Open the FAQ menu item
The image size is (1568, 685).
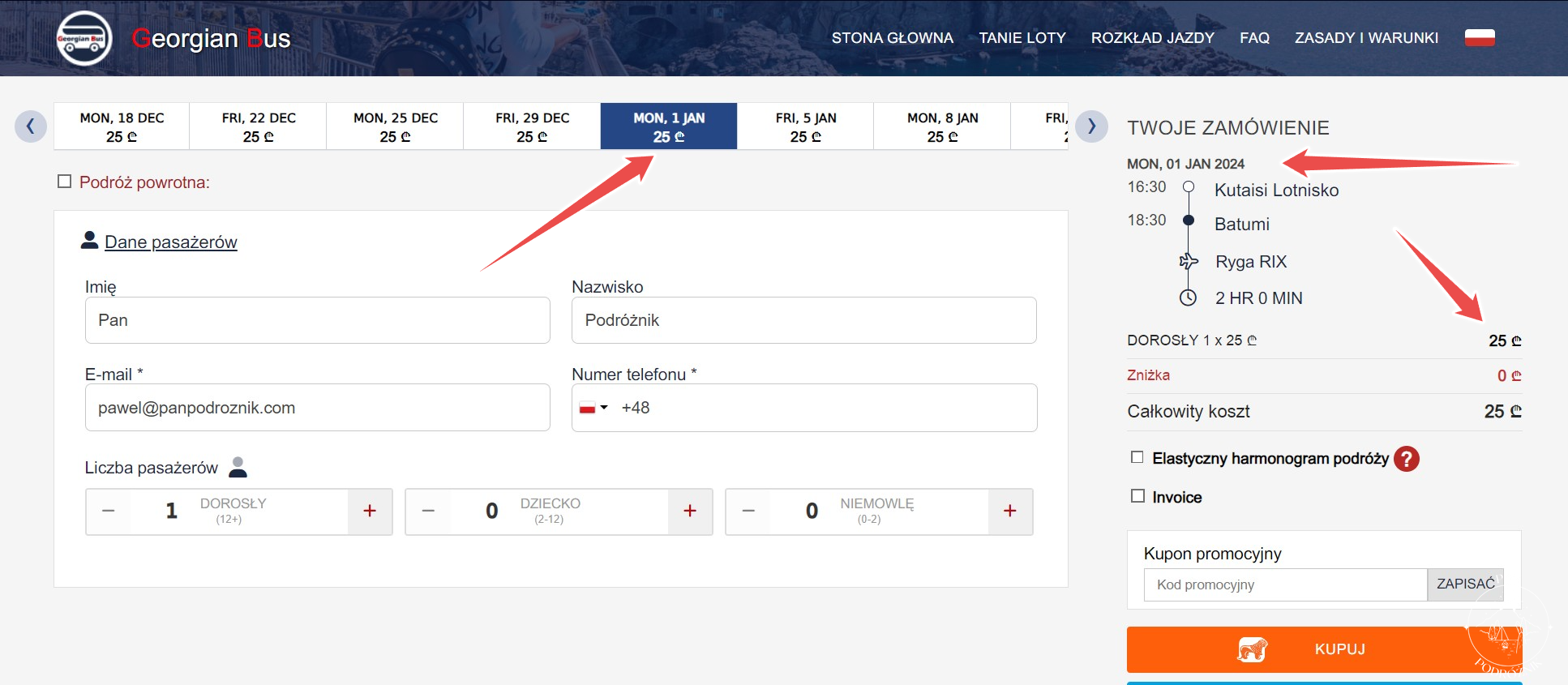point(1254,38)
